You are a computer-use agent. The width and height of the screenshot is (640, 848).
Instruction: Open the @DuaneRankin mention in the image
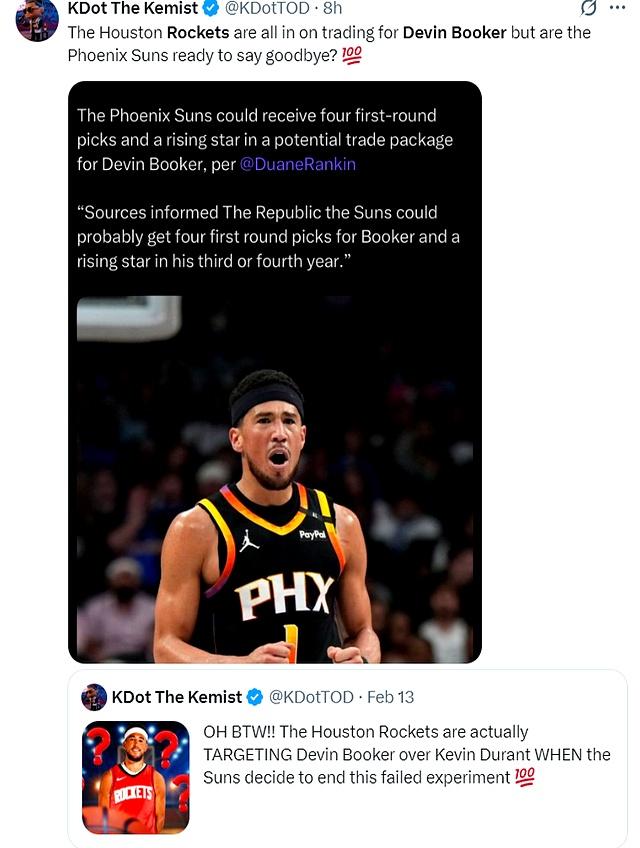tap(298, 164)
